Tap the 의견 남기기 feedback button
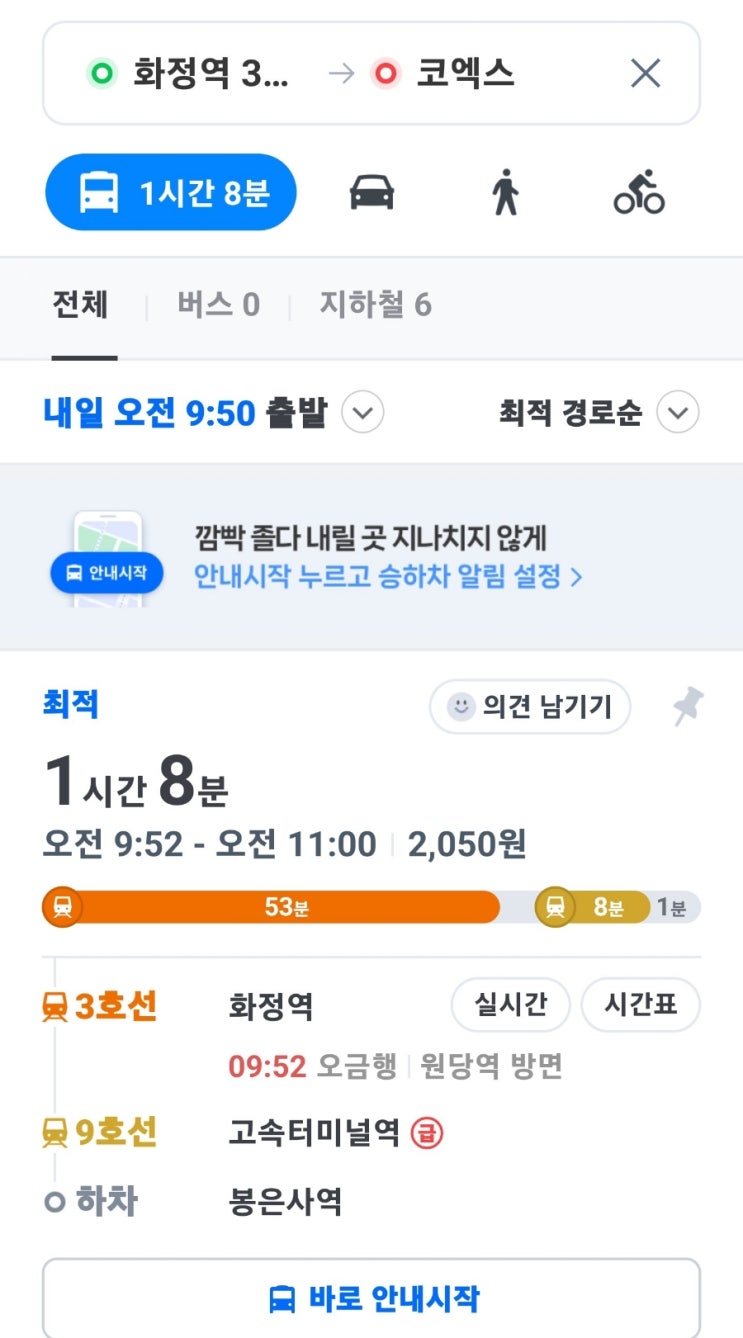Viewport: 743px width, 1338px height. tap(530, 707)
